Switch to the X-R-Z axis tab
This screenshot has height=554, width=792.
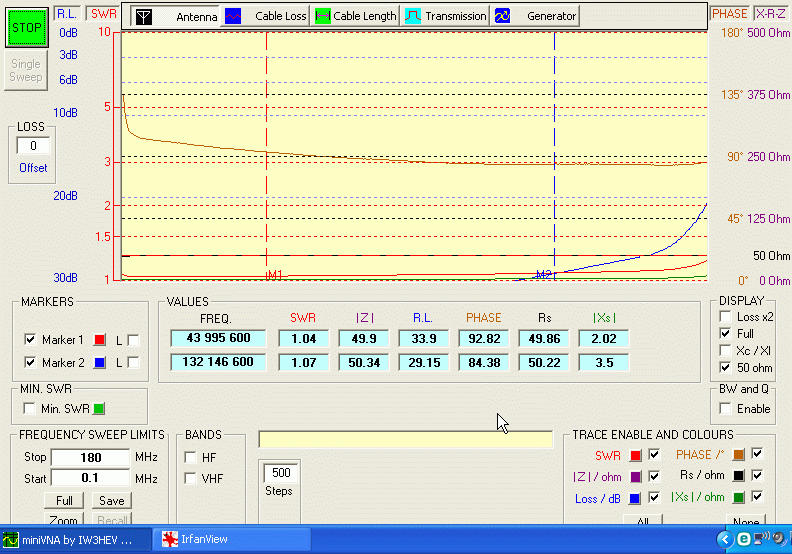point(770,13)
